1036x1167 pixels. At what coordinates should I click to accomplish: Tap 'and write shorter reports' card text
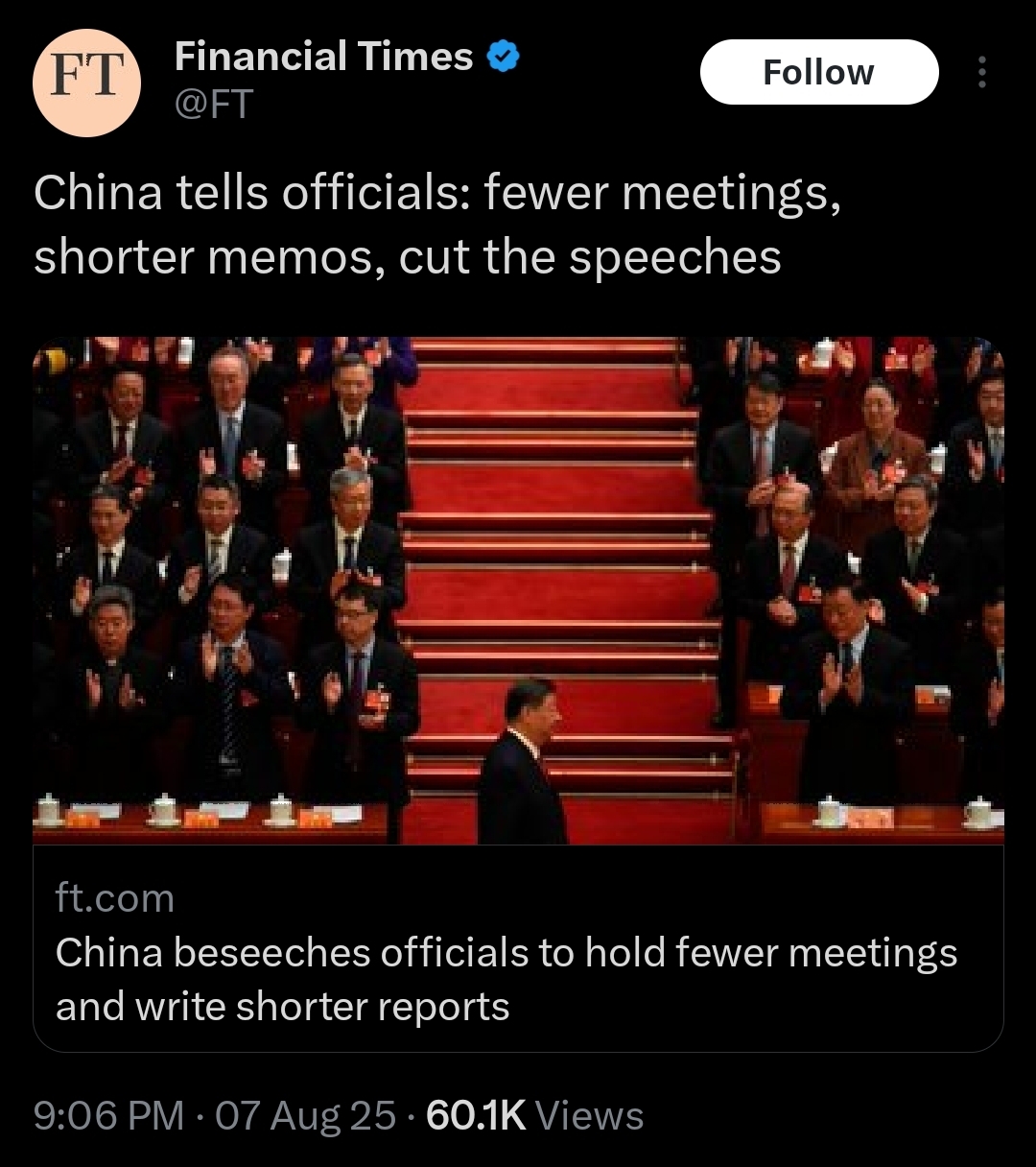coord(283,1007)
